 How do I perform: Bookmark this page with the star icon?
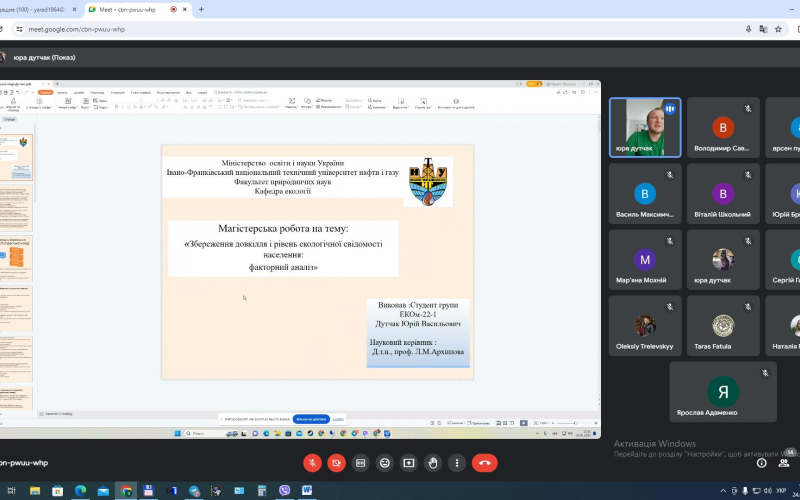click(x=778, y=29)
